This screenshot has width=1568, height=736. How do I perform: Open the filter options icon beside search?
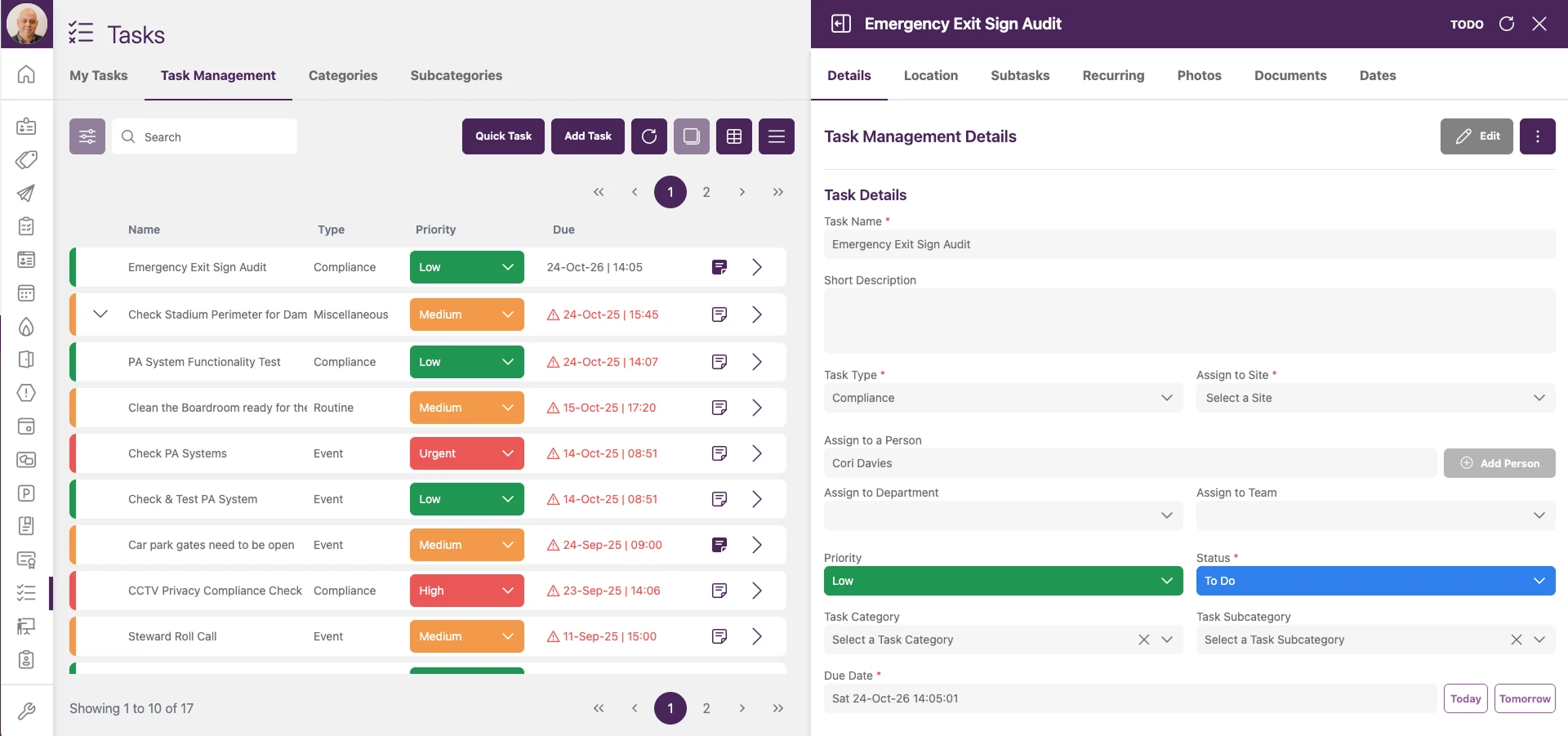[87, 136]
